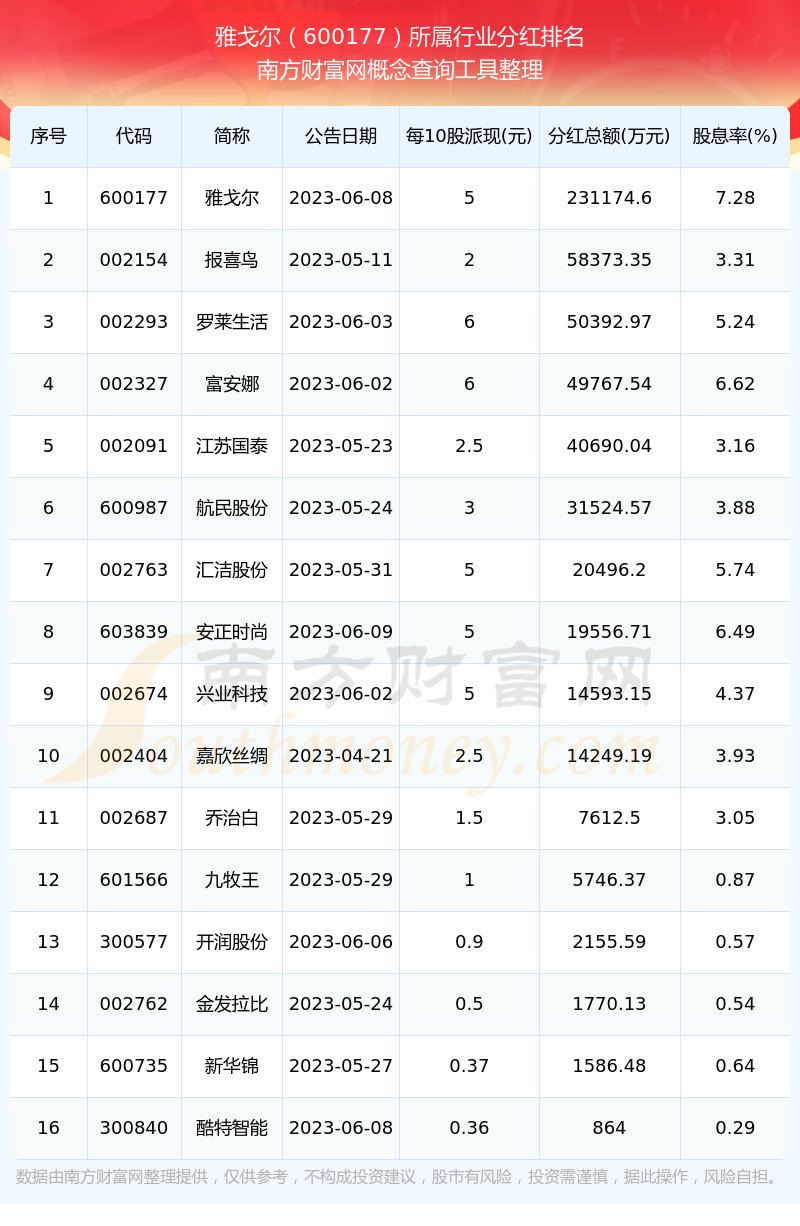
Task: Click the 序号 column header
Action: click(x=48, y=136)
